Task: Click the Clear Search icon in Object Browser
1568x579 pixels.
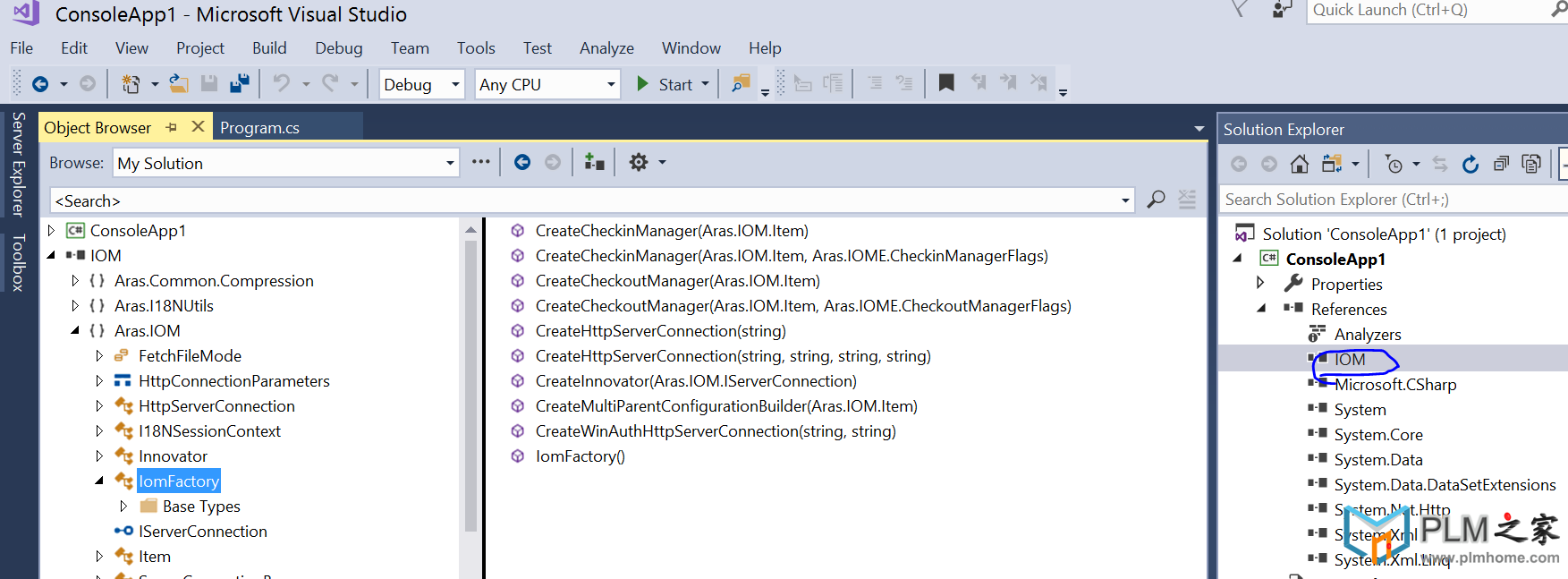Action: tap(1187, 199)
